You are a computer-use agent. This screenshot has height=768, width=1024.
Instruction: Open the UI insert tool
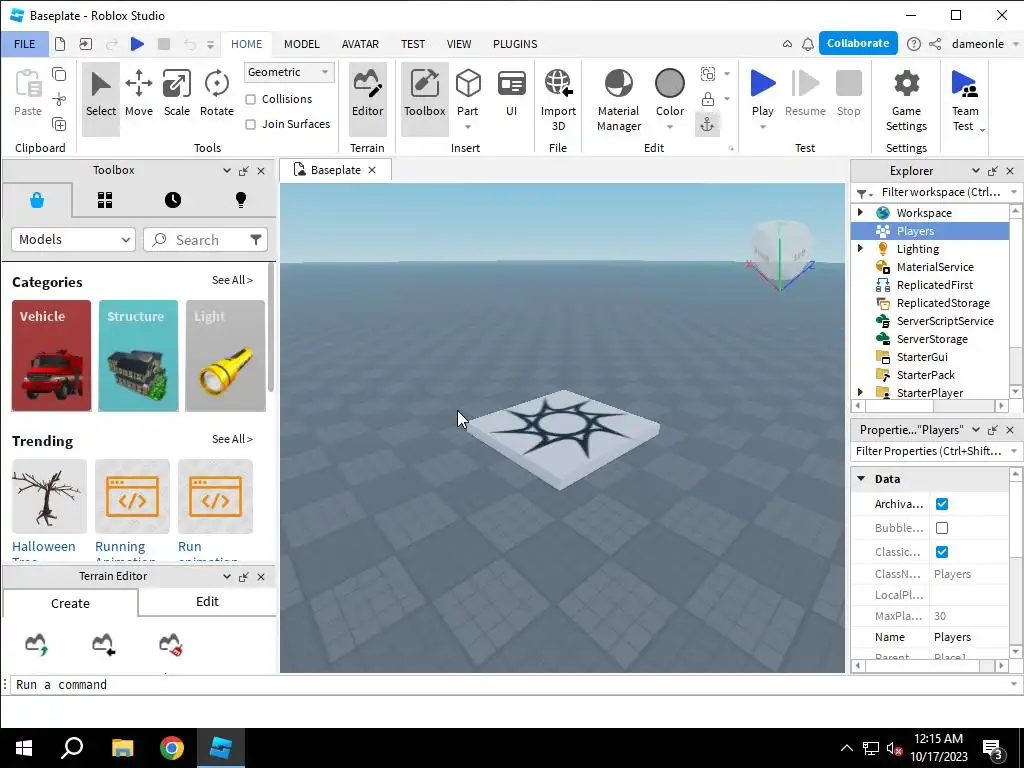click(511, 93)
